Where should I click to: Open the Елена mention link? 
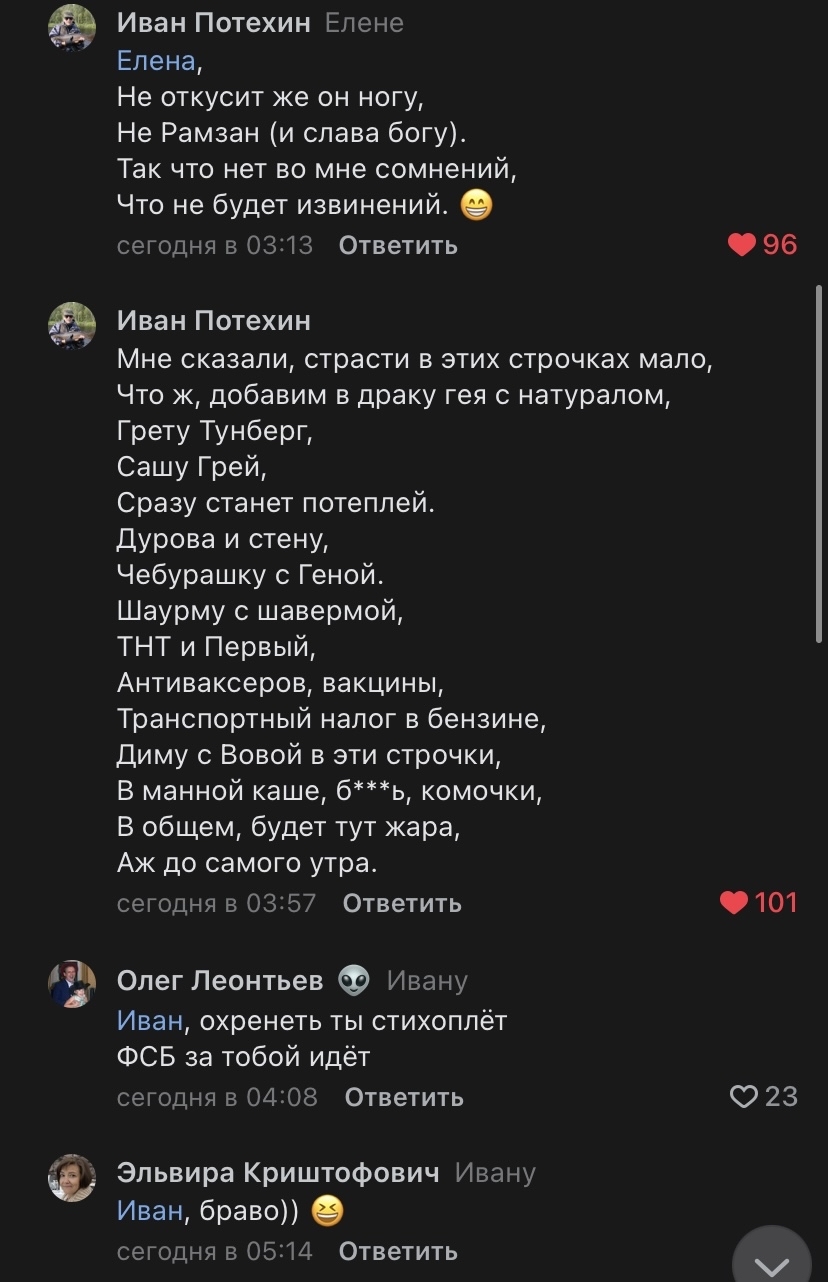tap(156, 61)
